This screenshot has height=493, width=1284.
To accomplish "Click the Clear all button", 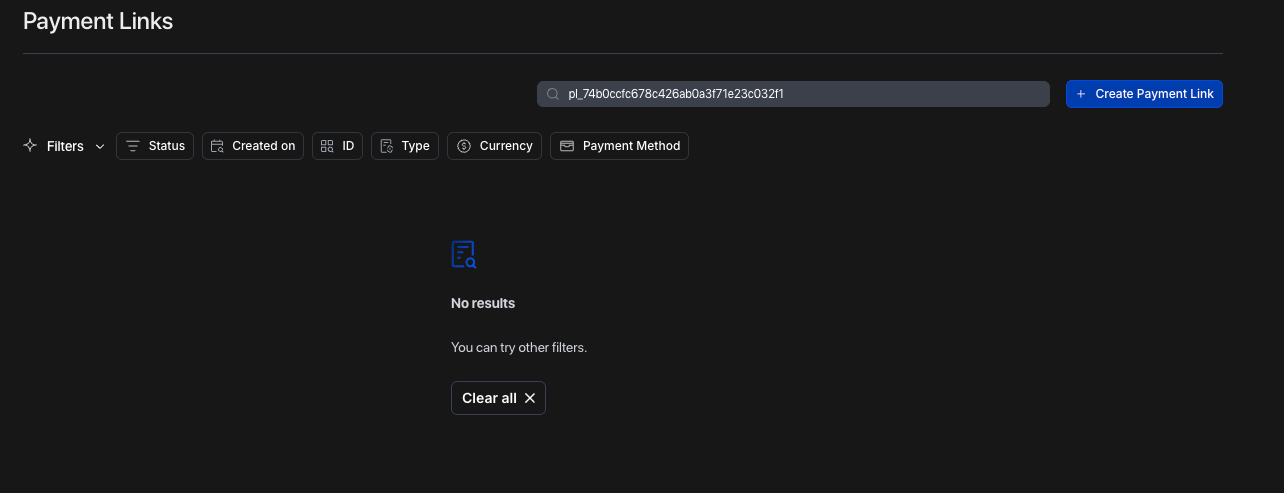I will [498, 398].
